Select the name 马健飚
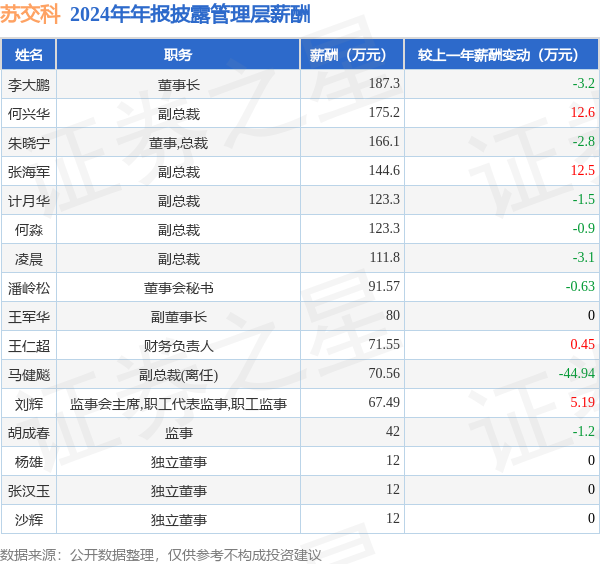The width and height of the screenshot is (600, 564). [29, 375]
